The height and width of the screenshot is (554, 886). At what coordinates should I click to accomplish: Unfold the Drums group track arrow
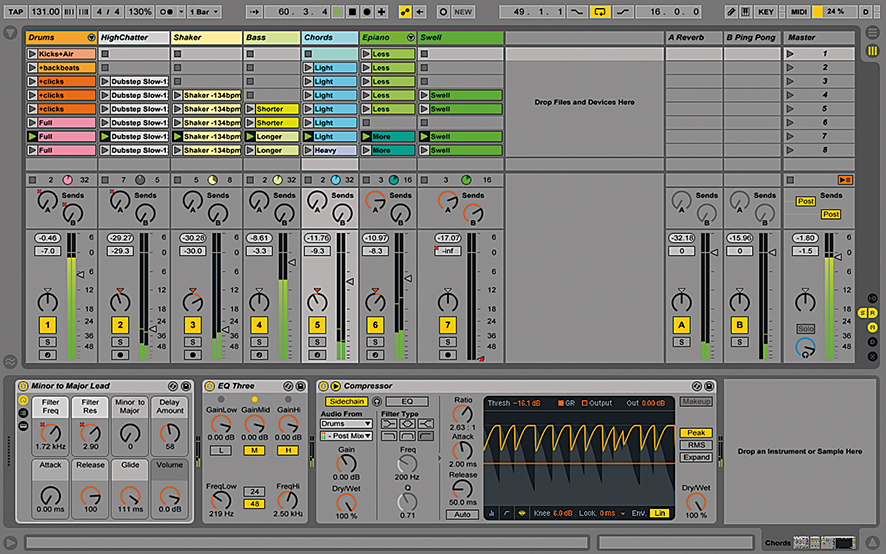pyautogui.click(x=91, y=37)
